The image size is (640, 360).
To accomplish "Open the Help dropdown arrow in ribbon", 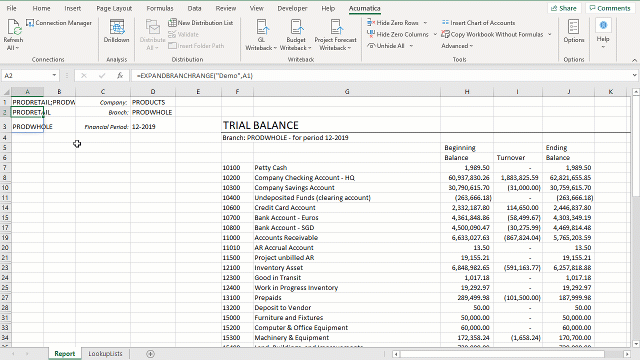I will [603, 47].
